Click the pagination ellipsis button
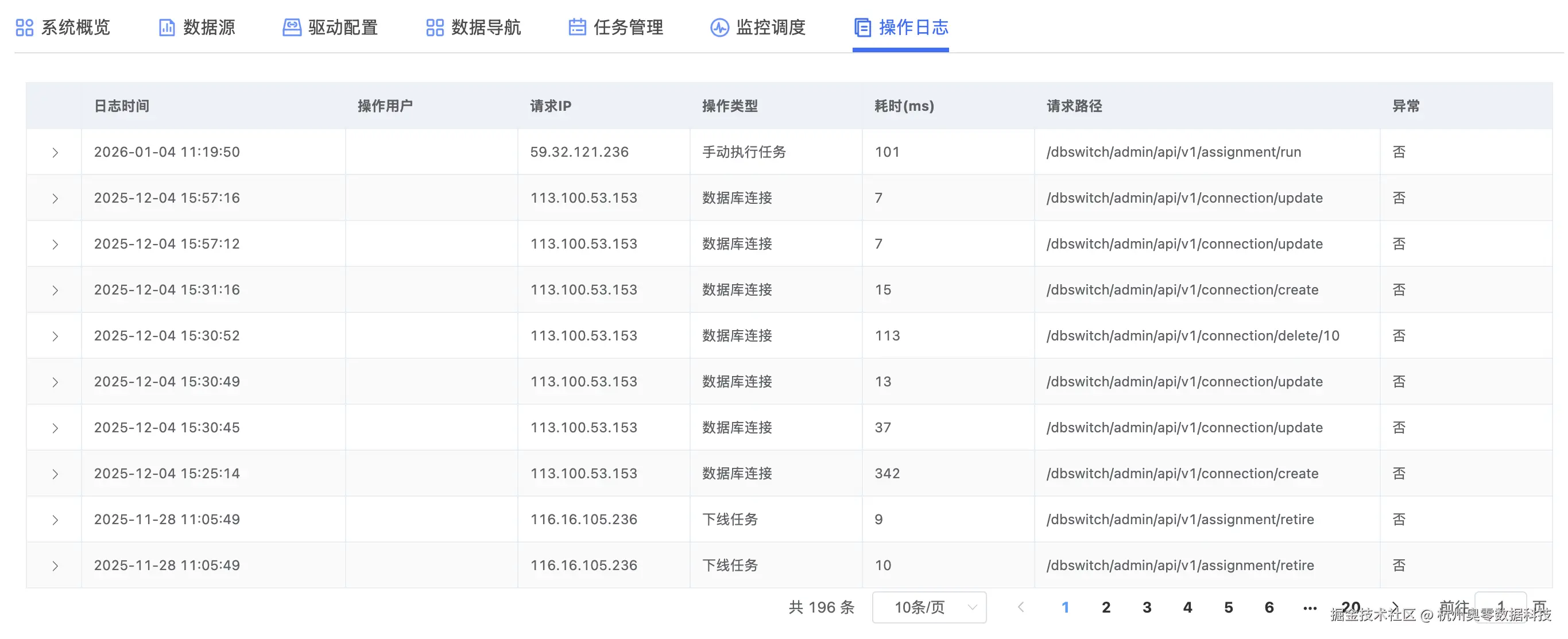 point(1310,607)
